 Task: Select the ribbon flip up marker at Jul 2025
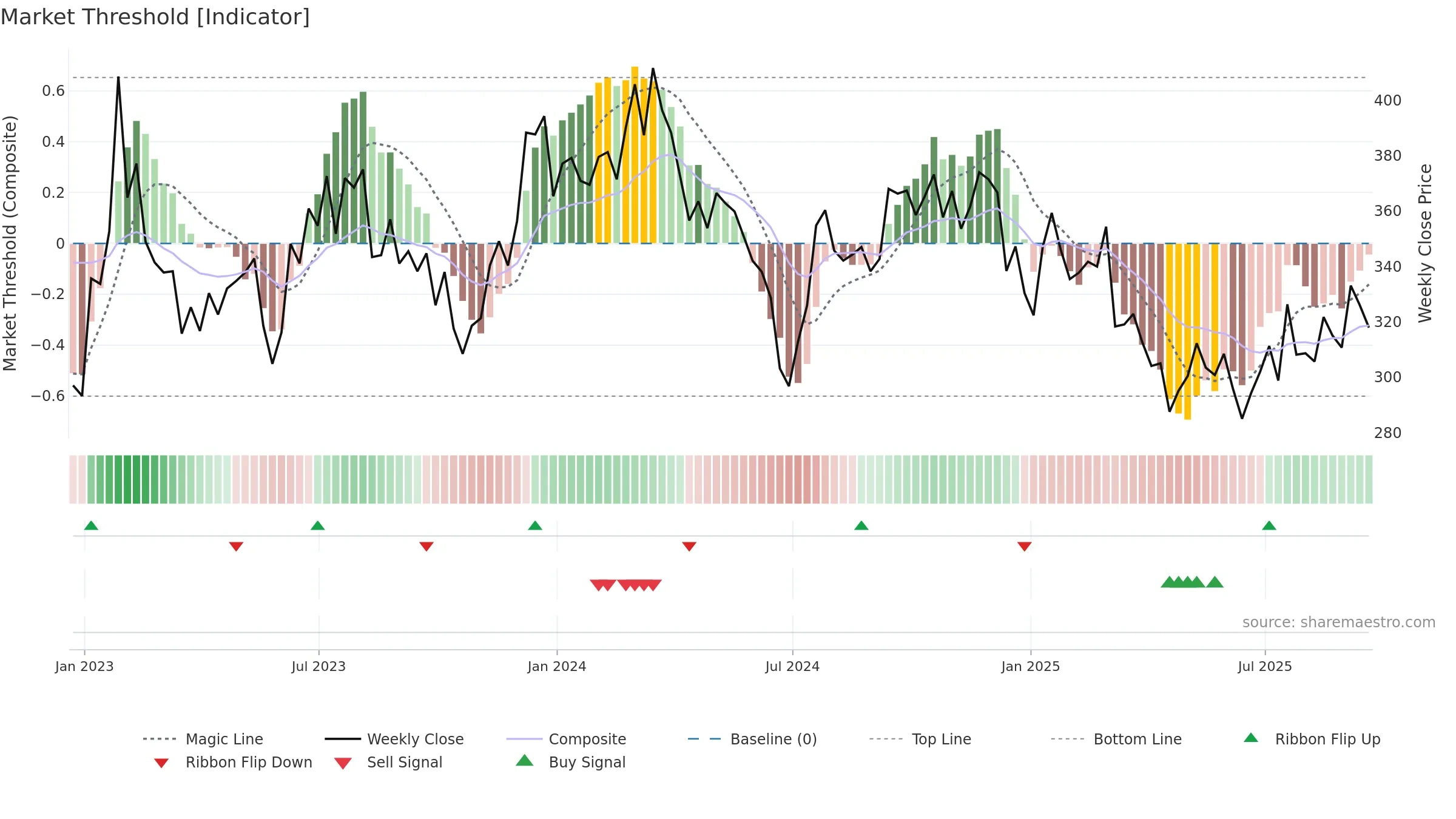point(1269,525)
